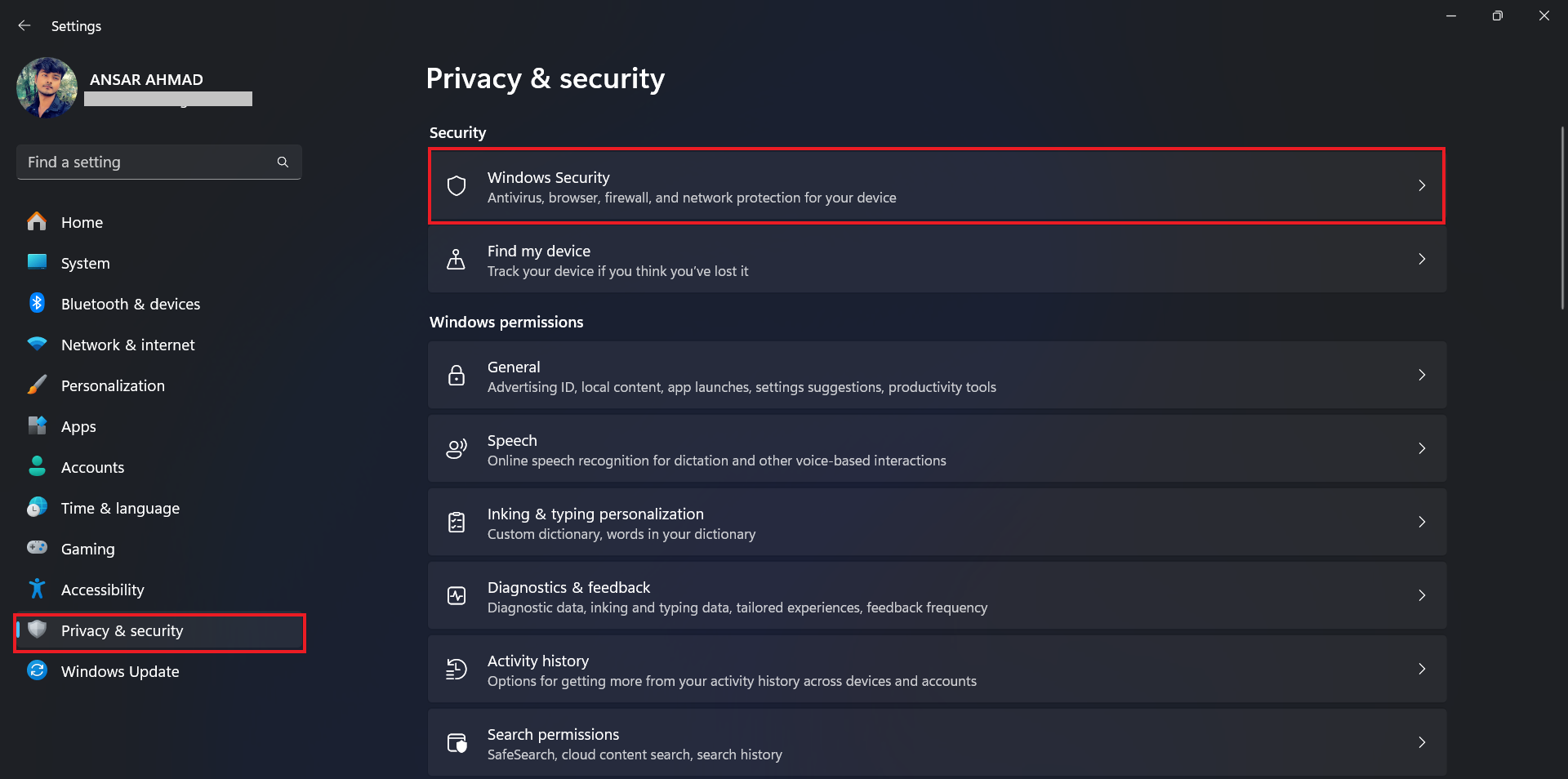Select the Search permissions icon

coord(456,742)
